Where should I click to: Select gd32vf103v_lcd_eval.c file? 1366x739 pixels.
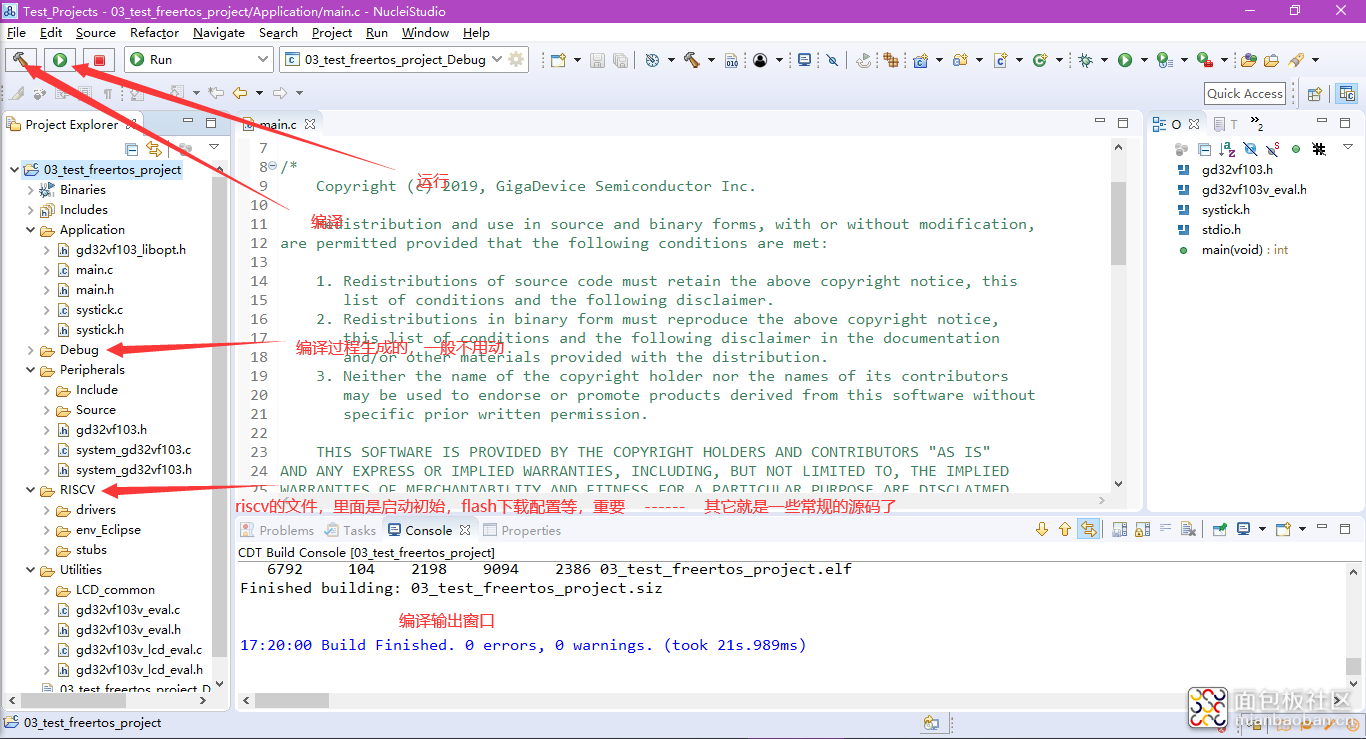click(138, 650)
